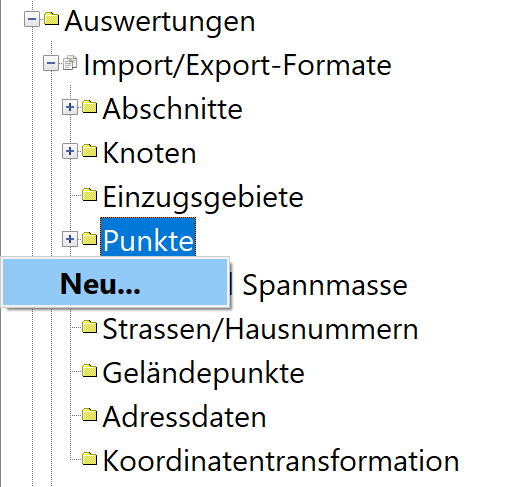530x487 pixels.
Task: Click the Auswertungen folder icon
Action: pyautogui.click(x=51, y=19)
